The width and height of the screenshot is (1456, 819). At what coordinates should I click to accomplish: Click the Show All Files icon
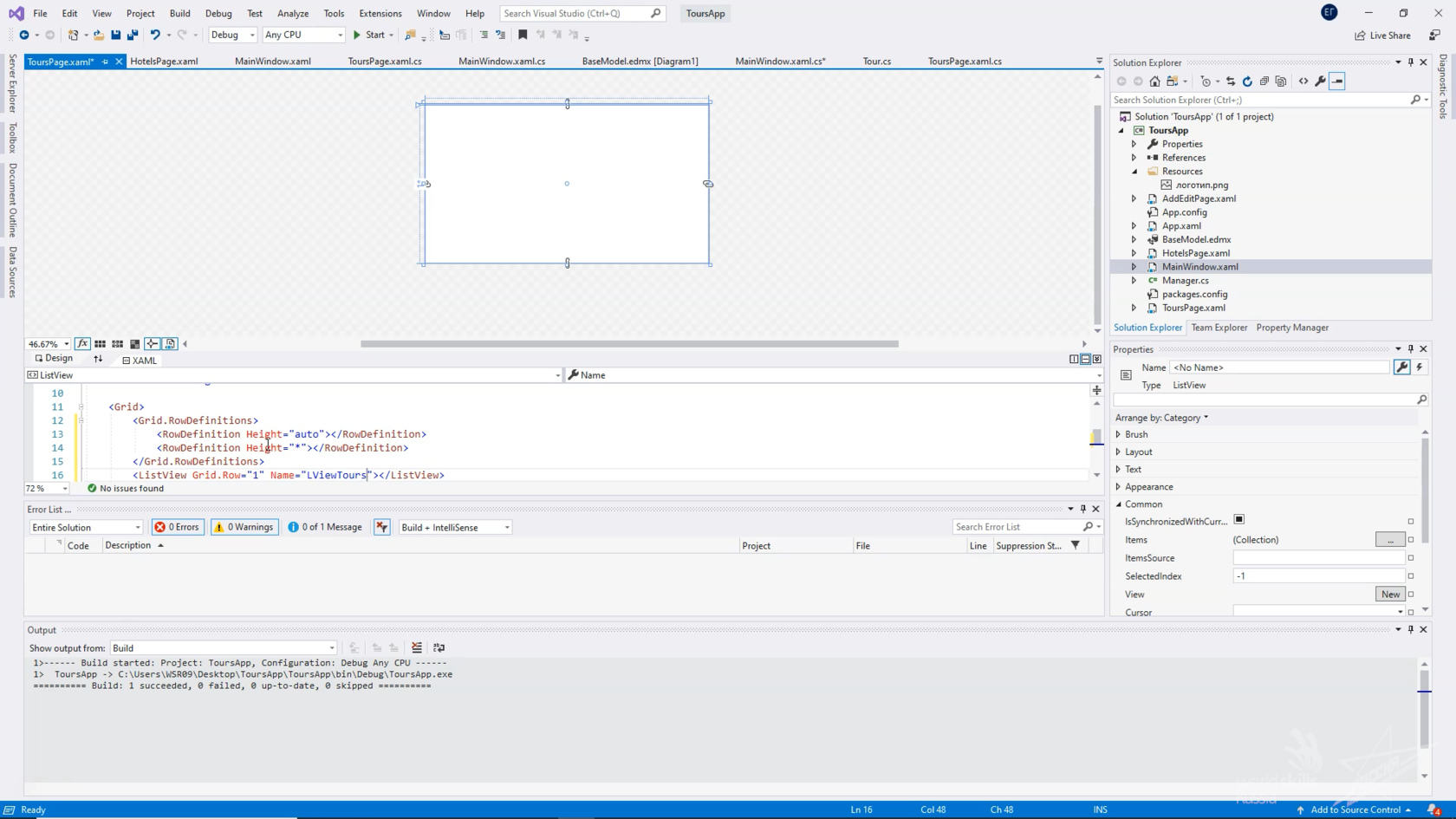pos(1281,81)
